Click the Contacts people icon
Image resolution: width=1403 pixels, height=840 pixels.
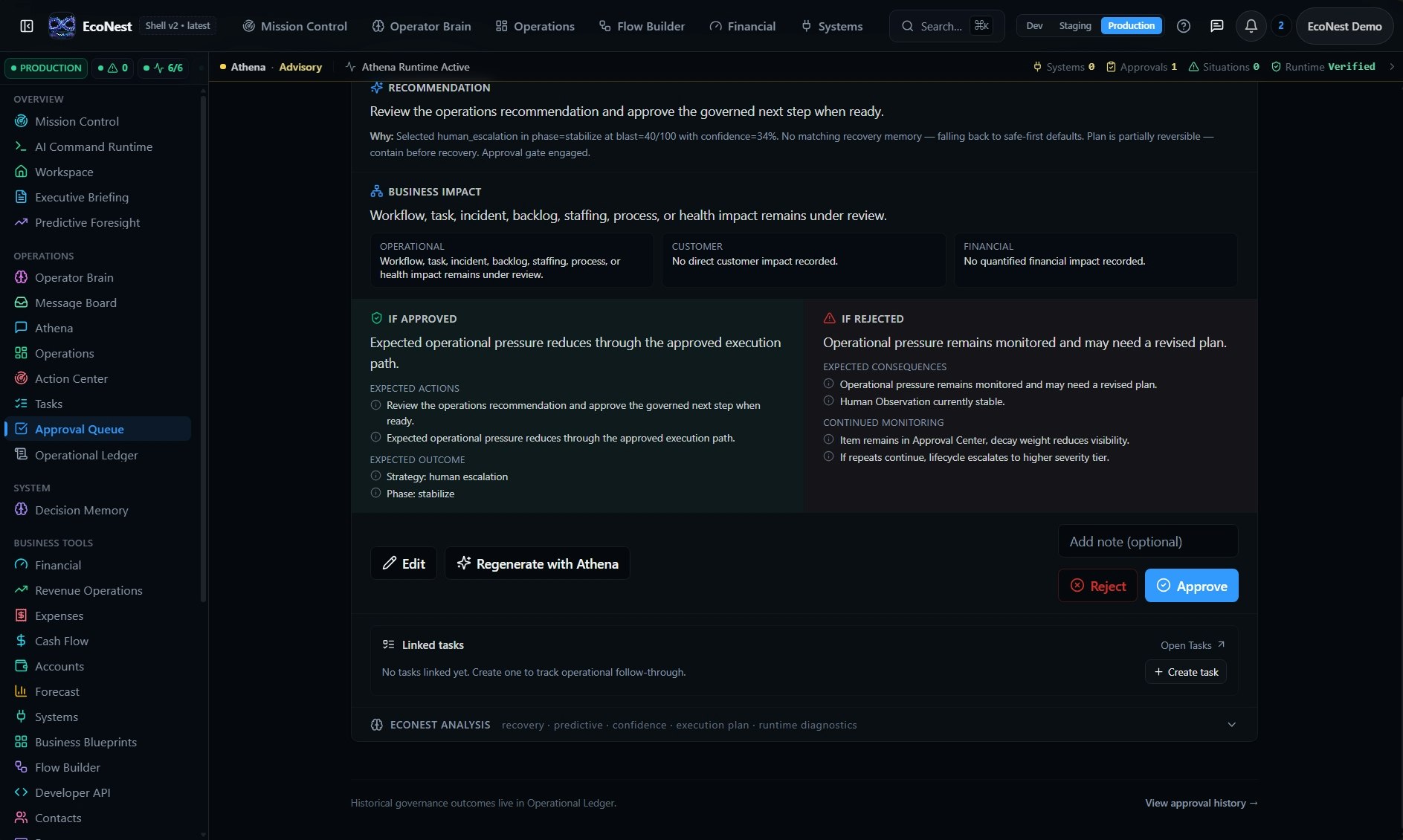[x=21, y=818]
